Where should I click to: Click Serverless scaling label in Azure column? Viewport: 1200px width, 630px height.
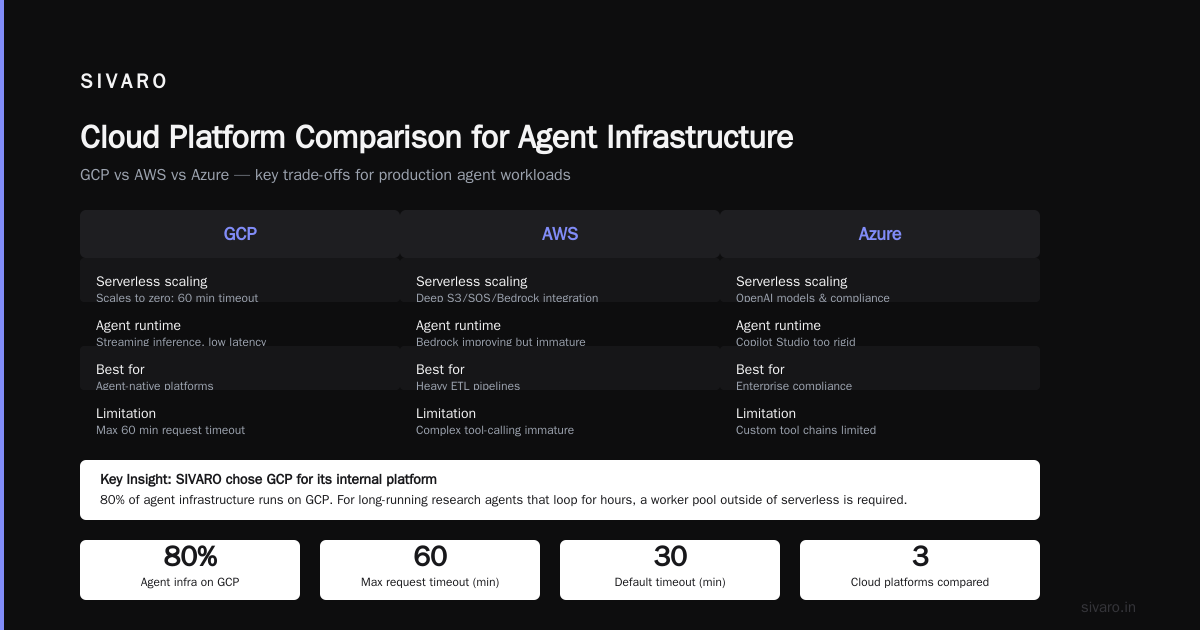(792, 281)
